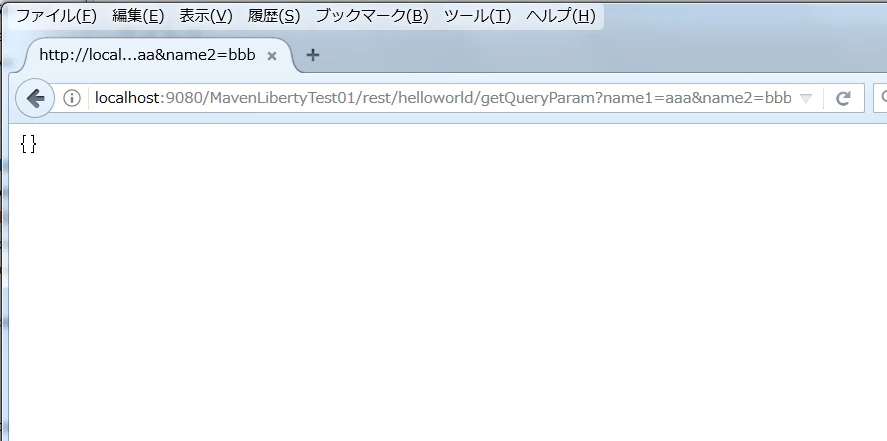Screen dimensions: 887x441
Task: Open the 表示(V) menu
Action: (x=206, y=16)
